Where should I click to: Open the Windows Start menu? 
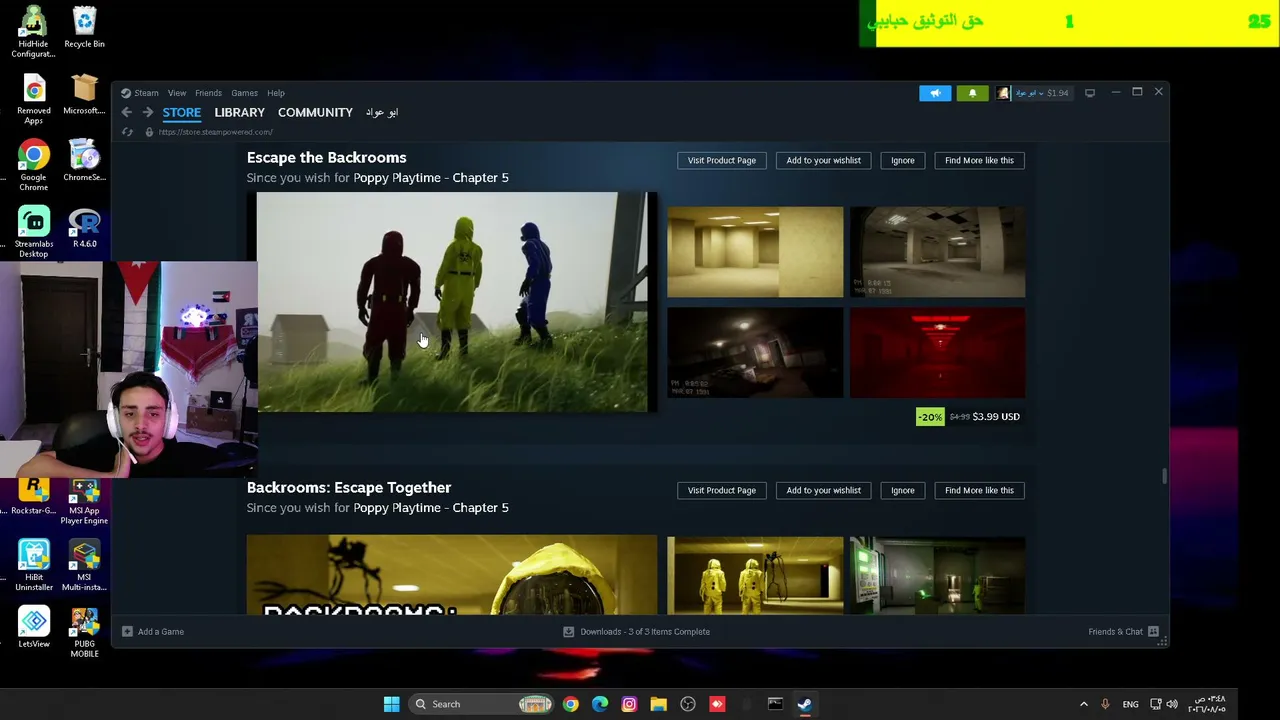coord(392,704)
